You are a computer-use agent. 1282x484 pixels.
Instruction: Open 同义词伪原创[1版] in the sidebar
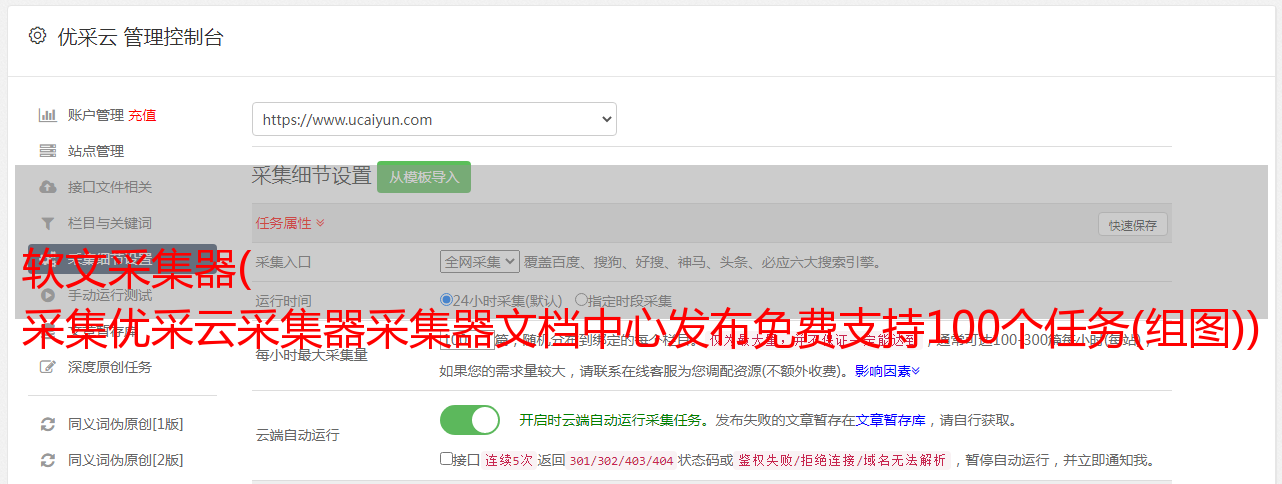tap(126, 424)
